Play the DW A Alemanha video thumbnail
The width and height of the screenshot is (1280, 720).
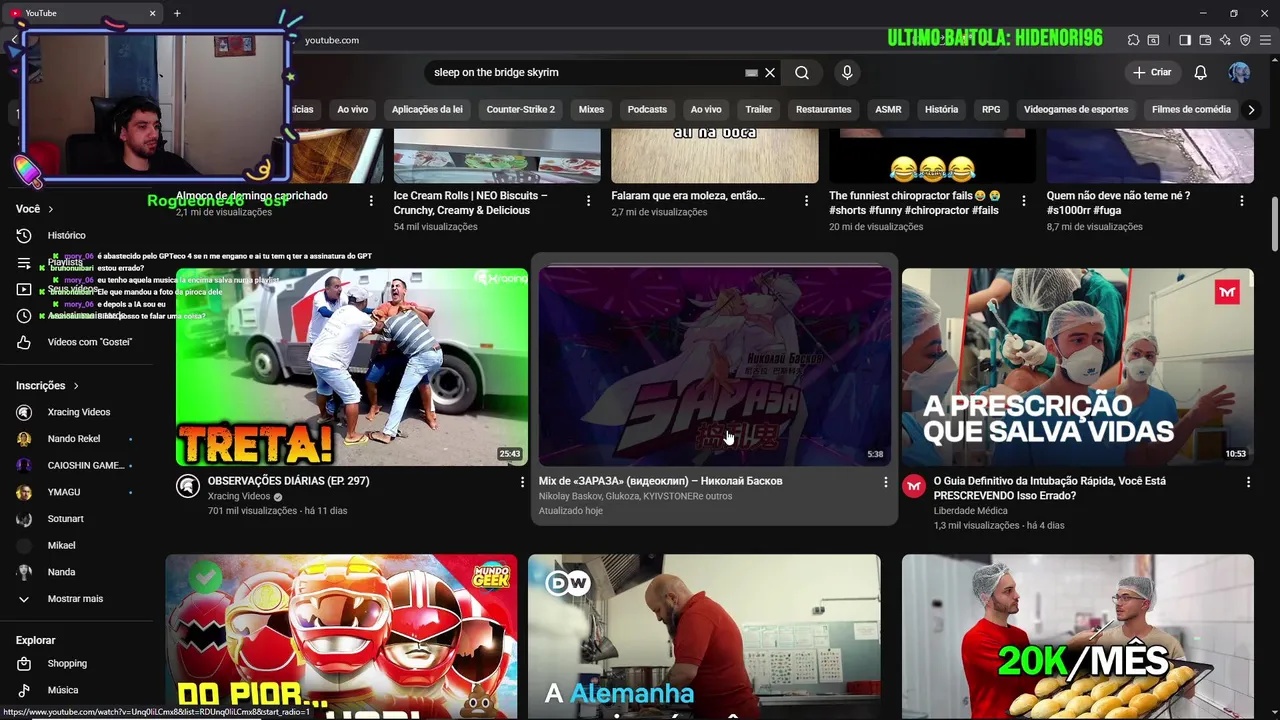[704, 637]
